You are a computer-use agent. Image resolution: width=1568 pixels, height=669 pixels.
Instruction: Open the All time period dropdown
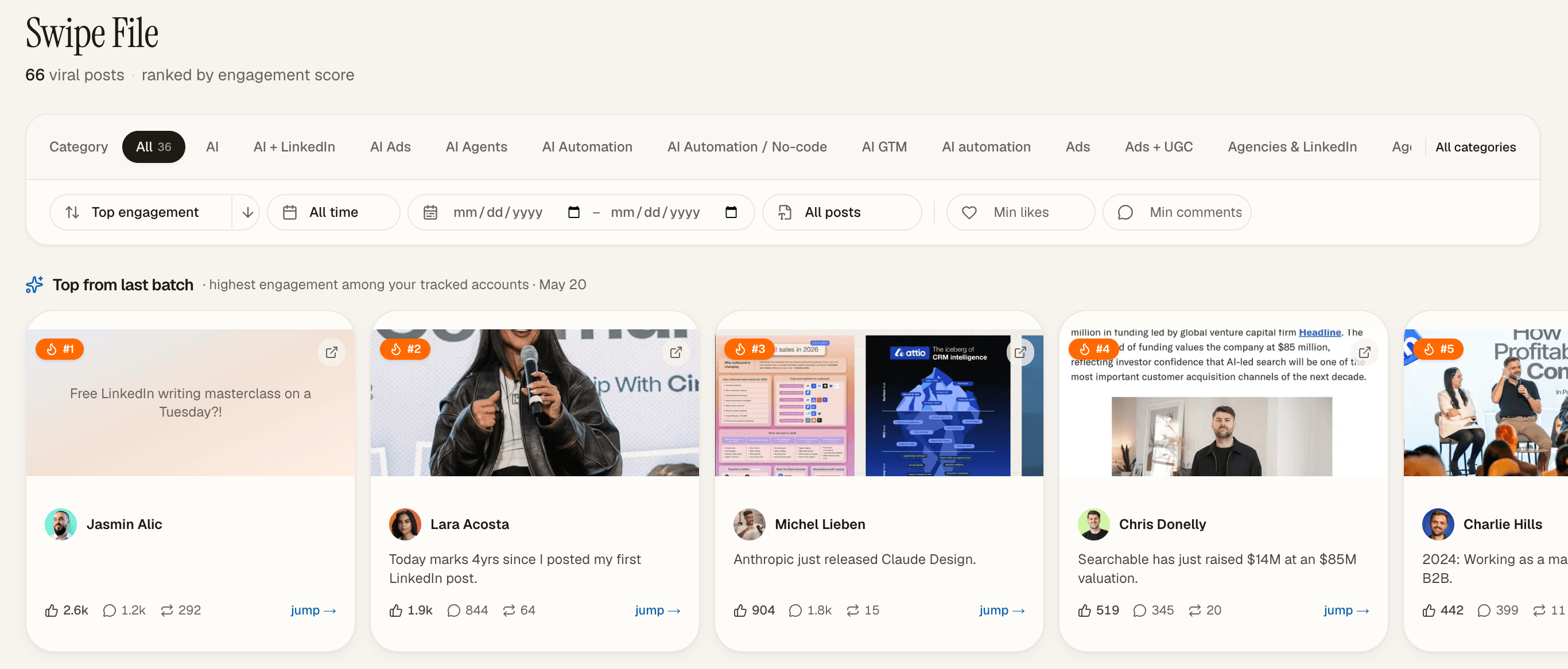(333, 212)
